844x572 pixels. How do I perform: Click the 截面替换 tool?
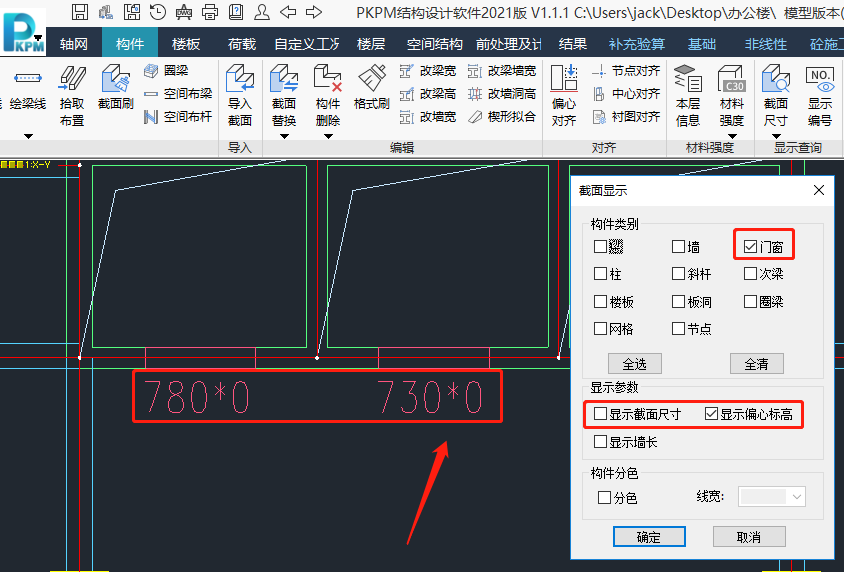pos(284,96)
